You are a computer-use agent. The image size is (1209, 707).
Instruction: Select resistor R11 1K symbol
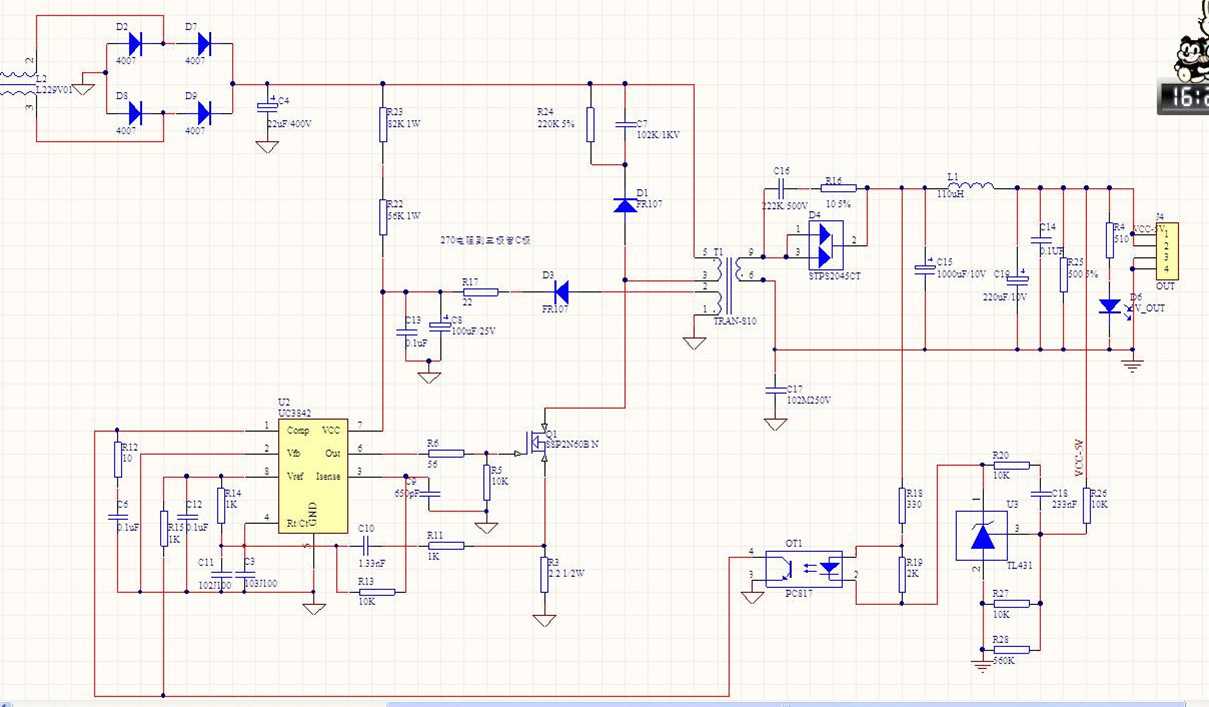(x=445, y=545)
